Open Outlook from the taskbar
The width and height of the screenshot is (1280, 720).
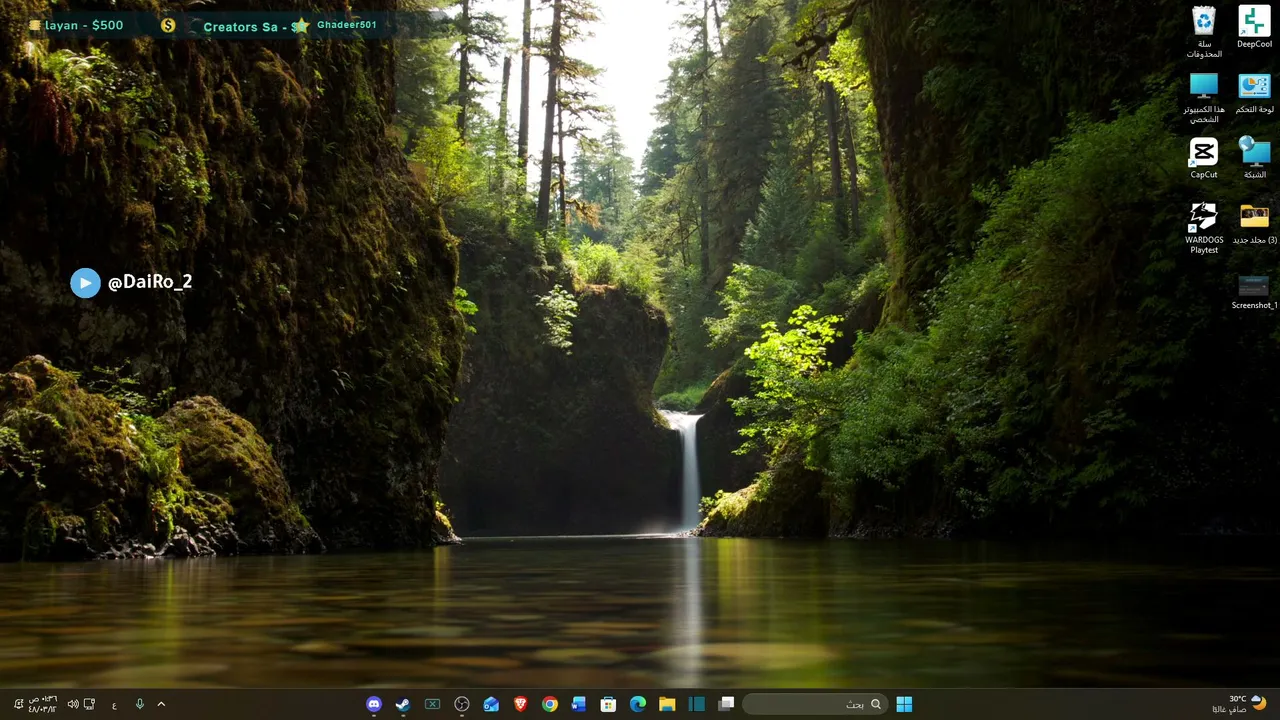[x=491, y=704]
